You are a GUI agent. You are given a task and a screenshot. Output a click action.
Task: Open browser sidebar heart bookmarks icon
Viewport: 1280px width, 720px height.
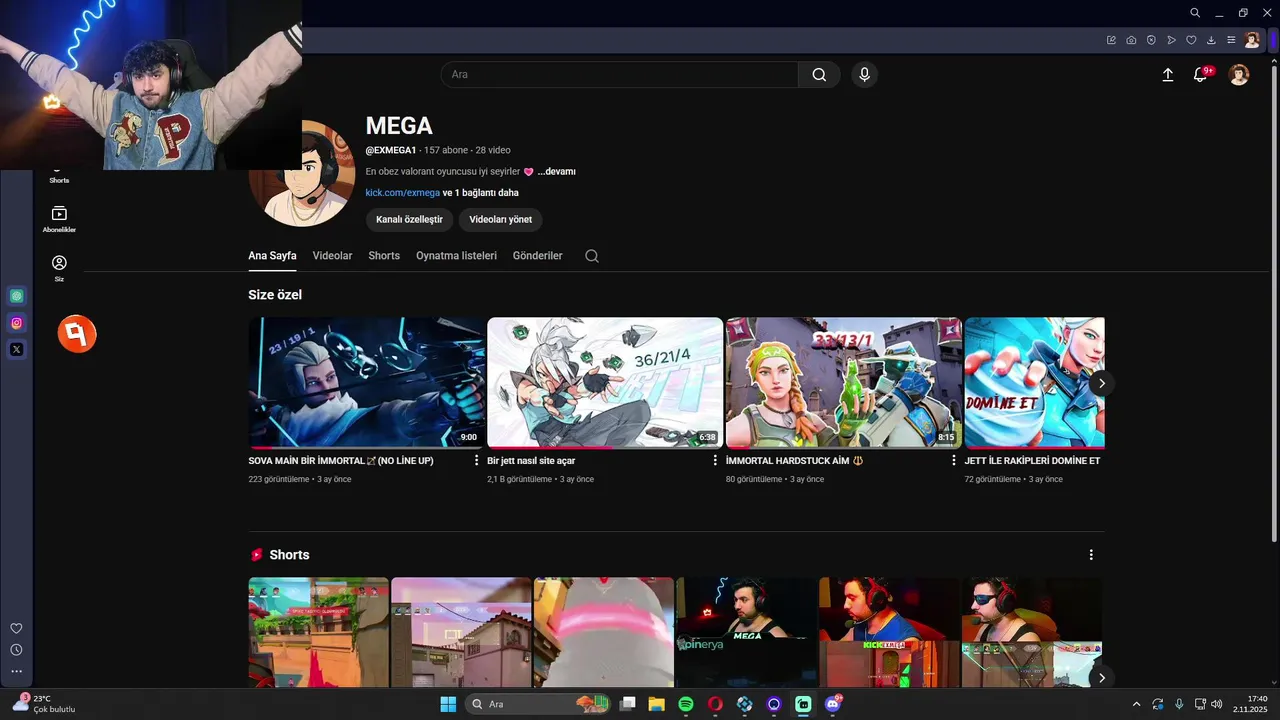[x=16, y=628]
